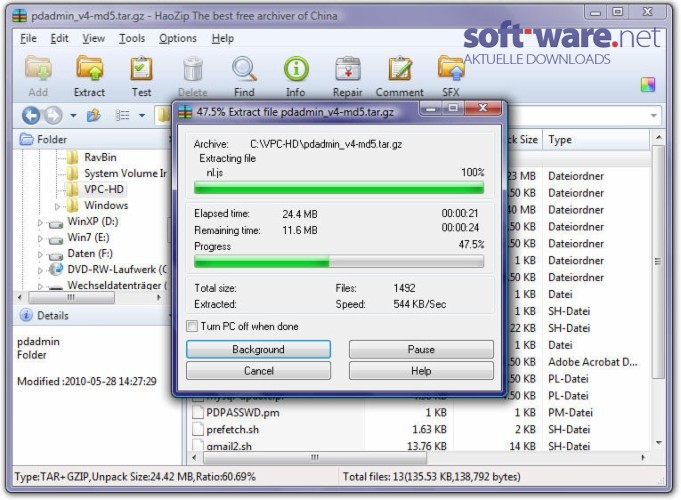The image size is (681, 500).
Task: Click the HaoZip icon in dialog title
Action: (x=185, y=112)
